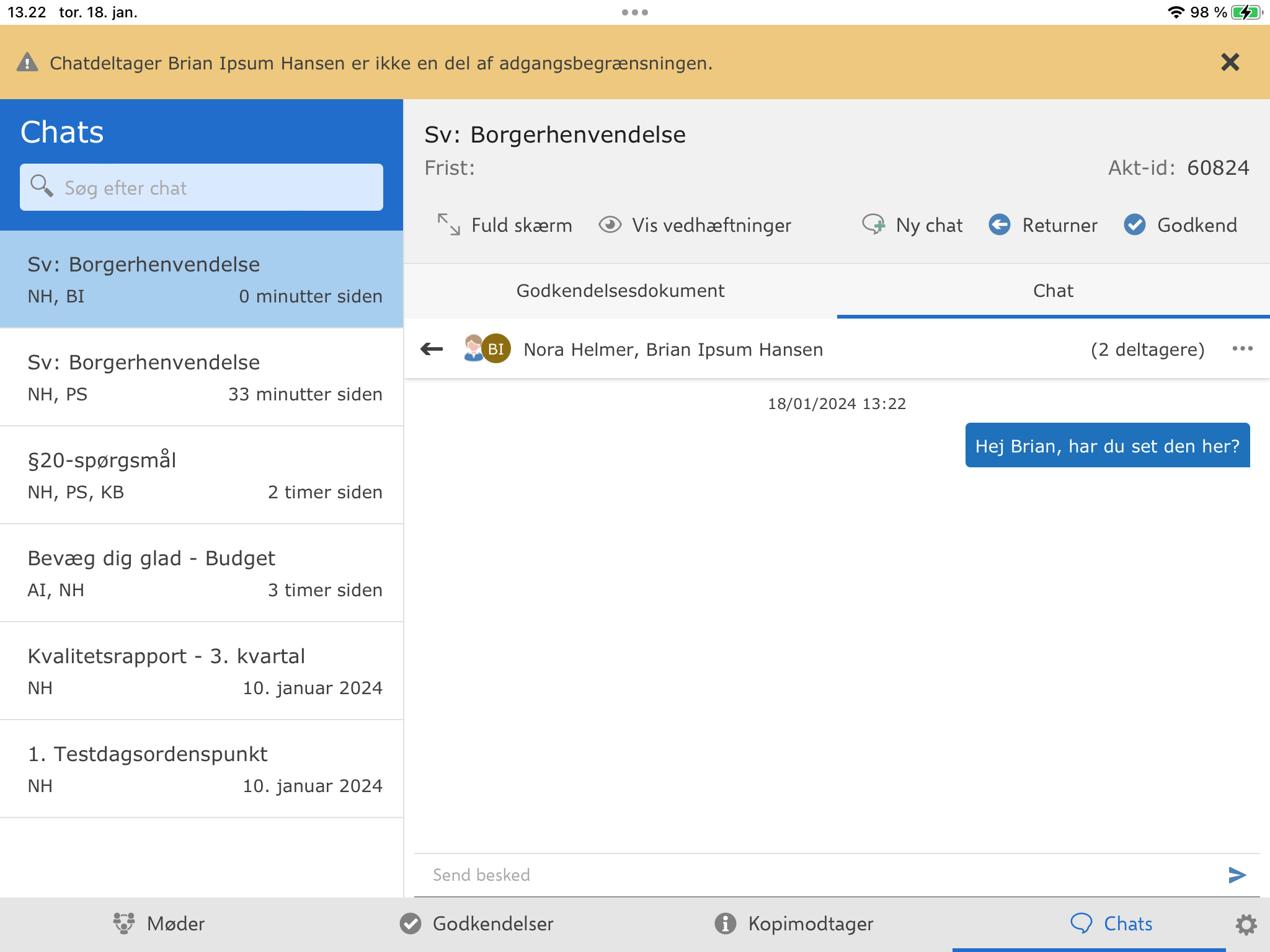This screenshot has height=952, width=1270.
Task: Go to Godkendelser in bottom navigation
Action: tap(476, 924)
